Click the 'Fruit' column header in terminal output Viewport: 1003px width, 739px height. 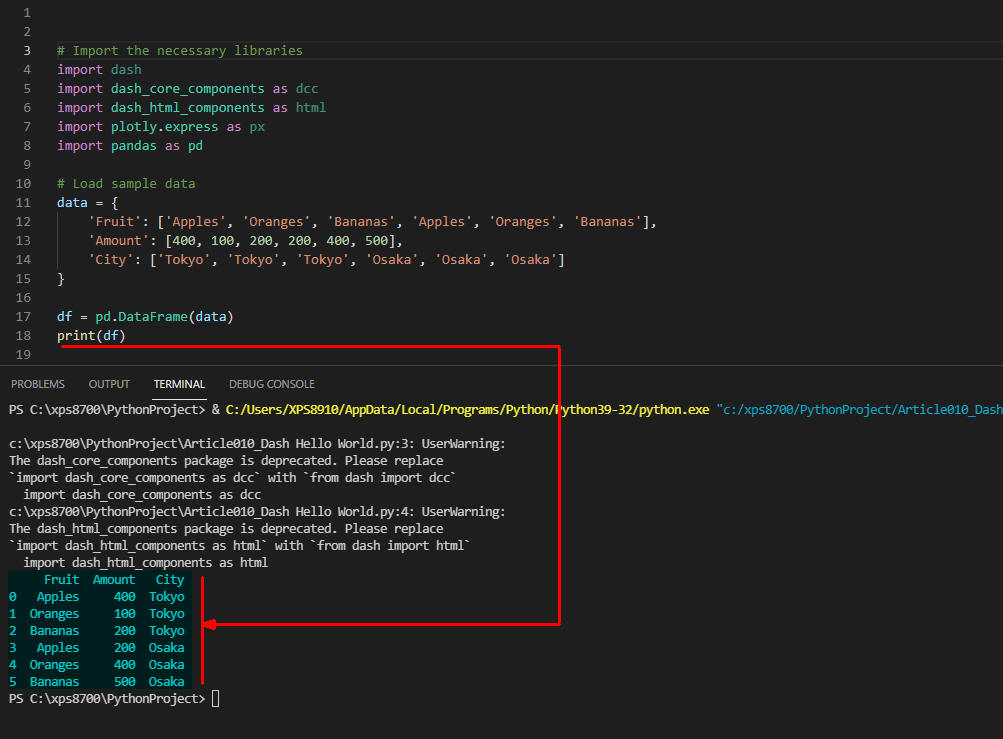coord(61,580)
